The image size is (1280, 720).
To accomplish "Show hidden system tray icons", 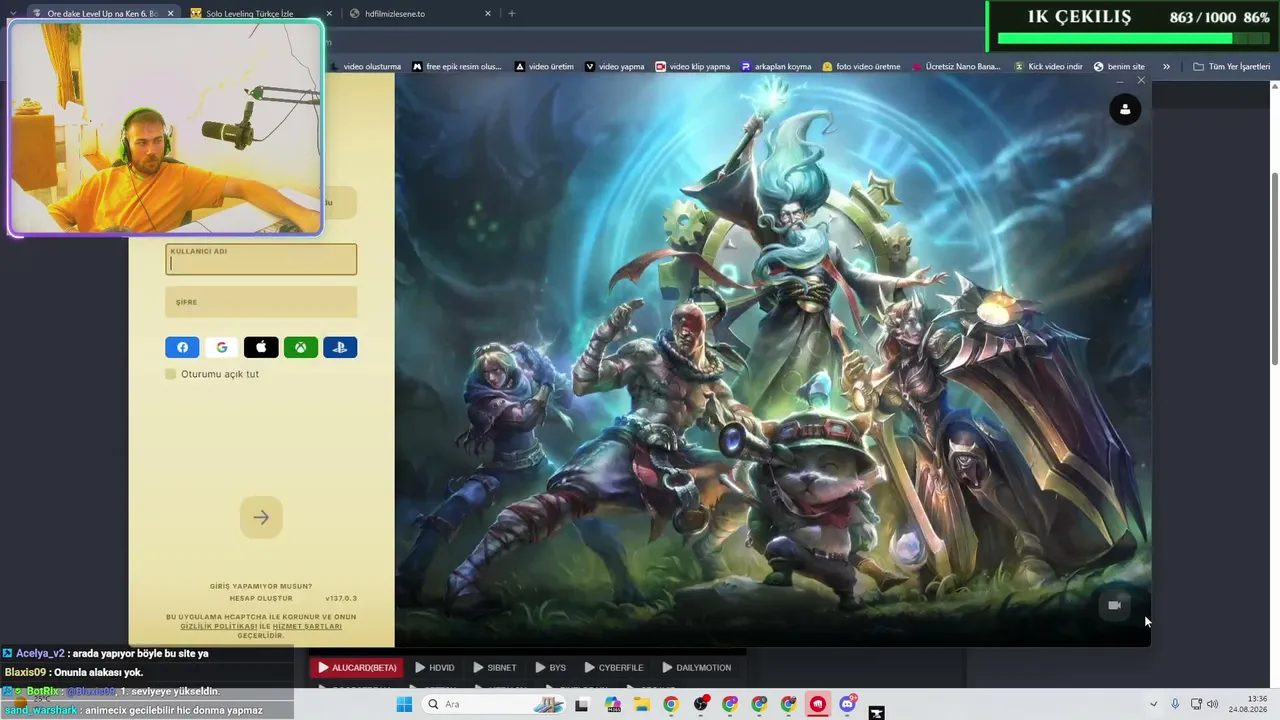I will tap(1153, 704).
